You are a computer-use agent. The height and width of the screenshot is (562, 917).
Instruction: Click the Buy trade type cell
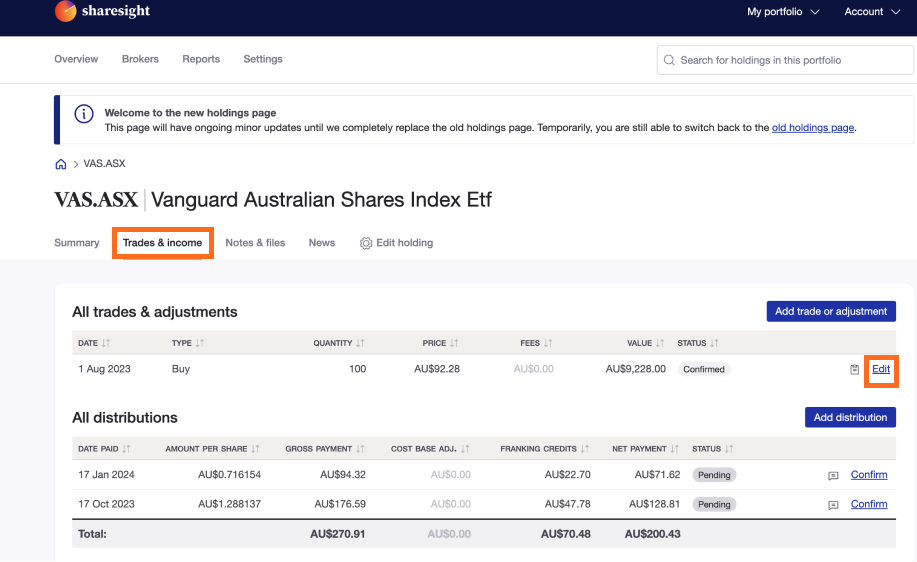coord(181,369)
